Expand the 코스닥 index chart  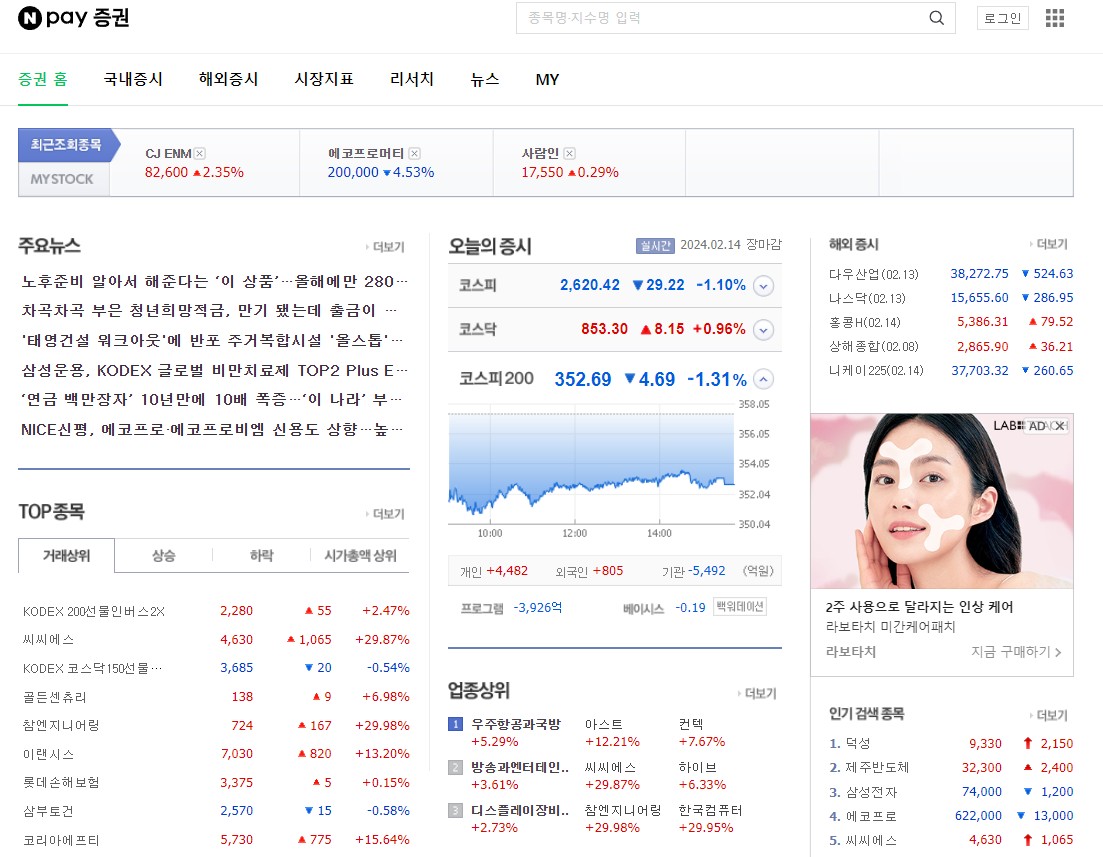coord(763,329)
